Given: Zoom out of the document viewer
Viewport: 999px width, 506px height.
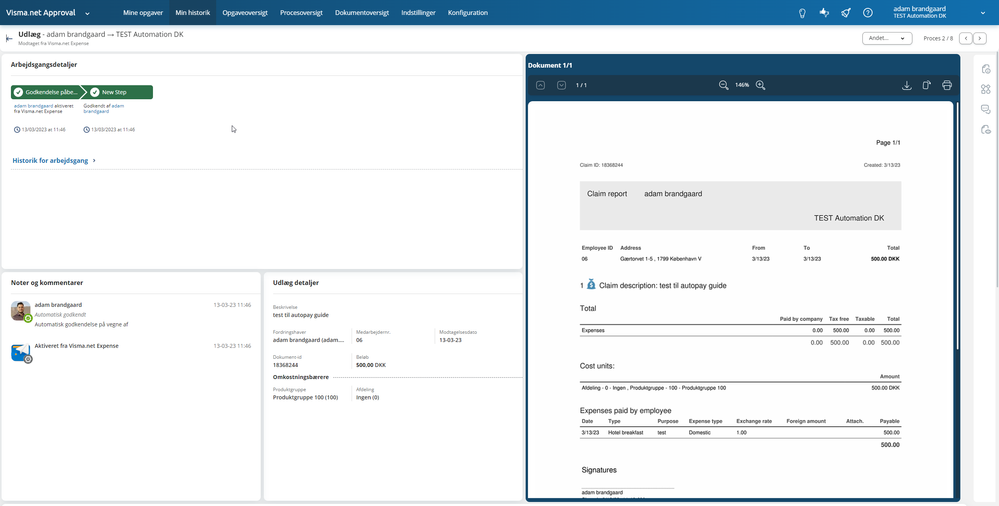Looking at the screenshot, I should (723, 85).
